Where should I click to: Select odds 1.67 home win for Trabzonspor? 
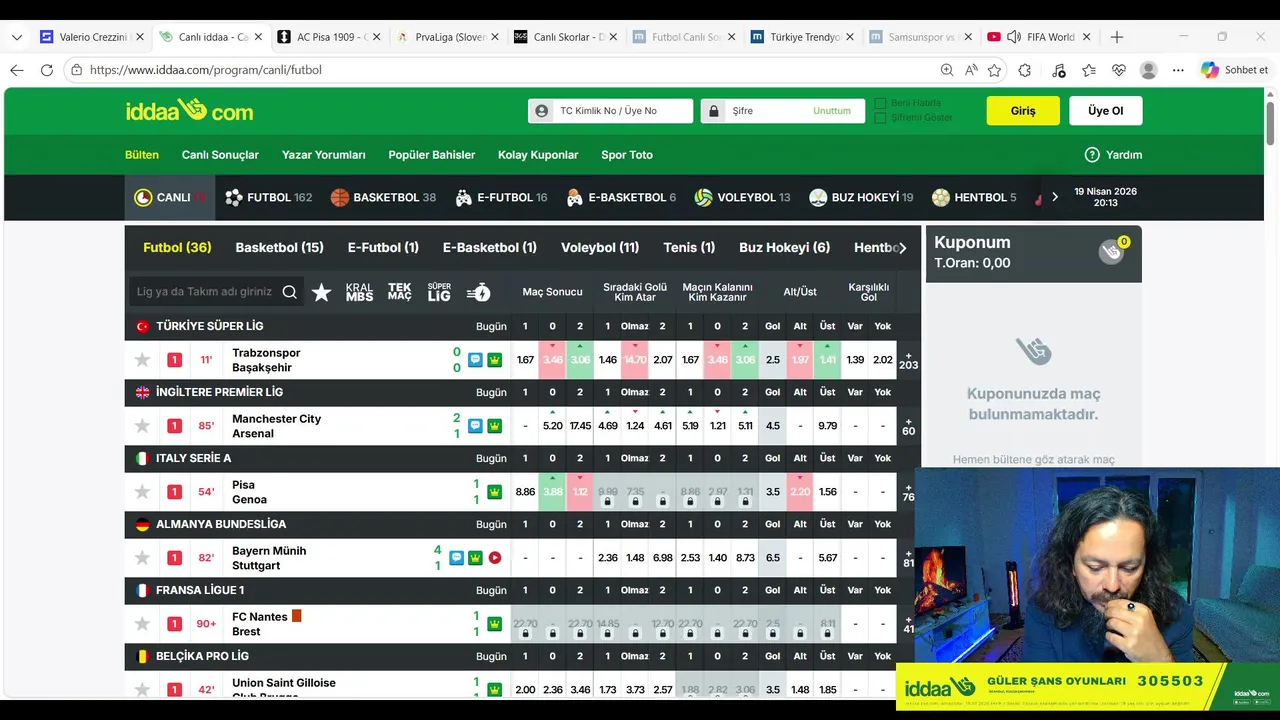(525, 360)
